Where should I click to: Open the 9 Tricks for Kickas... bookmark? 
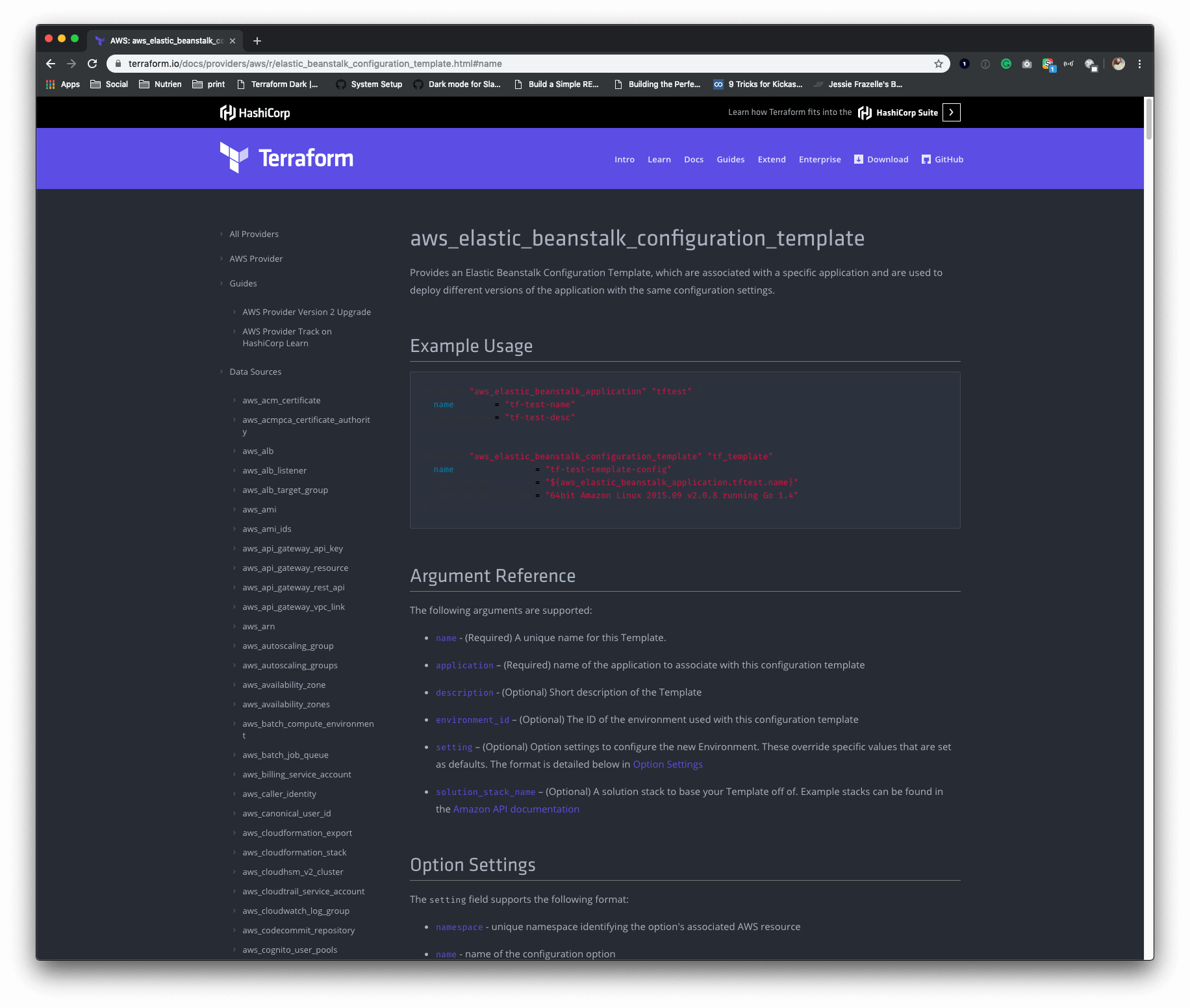pyautogui.click(x=758, y=84)
